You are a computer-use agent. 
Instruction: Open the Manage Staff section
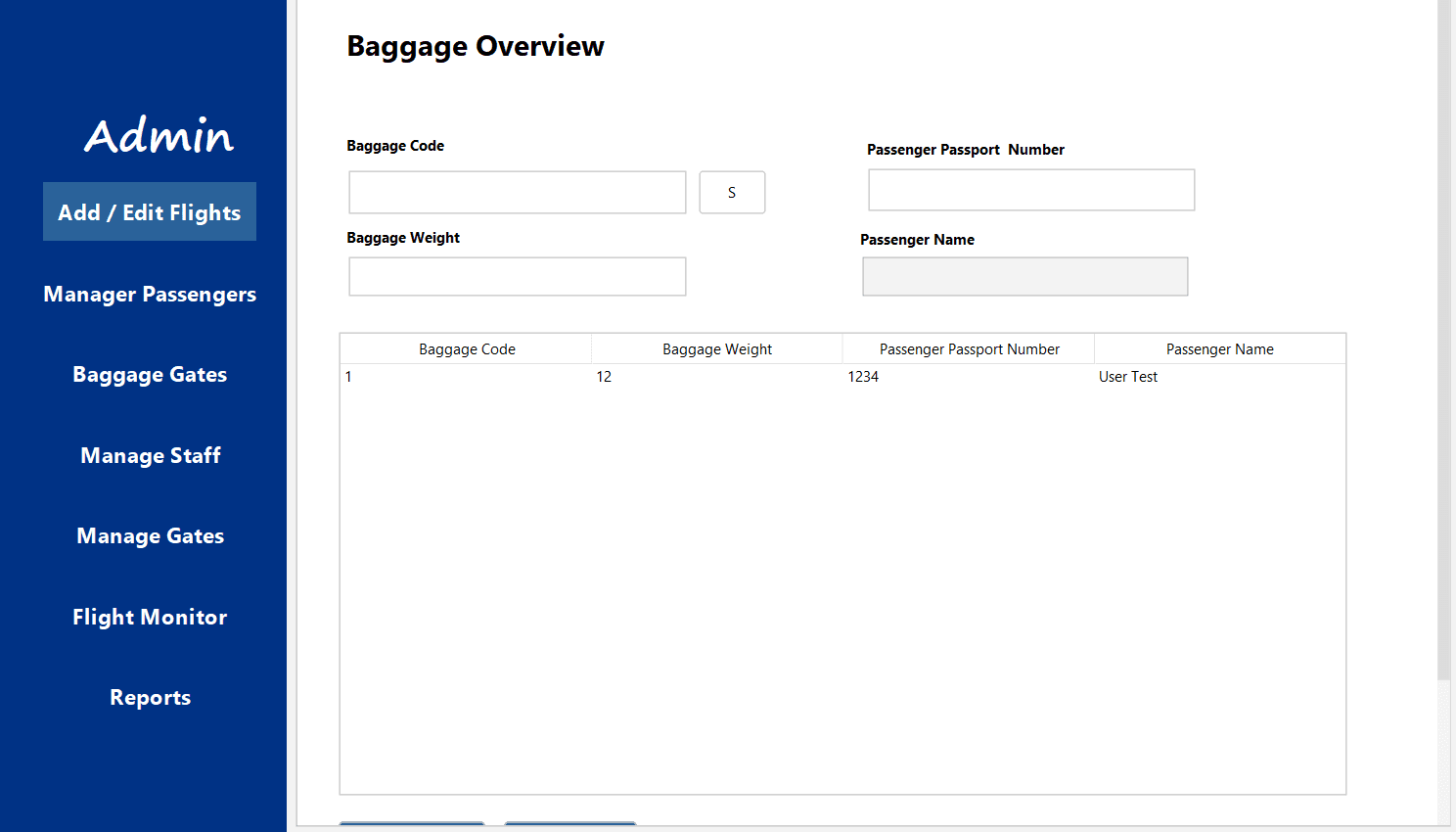pos(149,455)
